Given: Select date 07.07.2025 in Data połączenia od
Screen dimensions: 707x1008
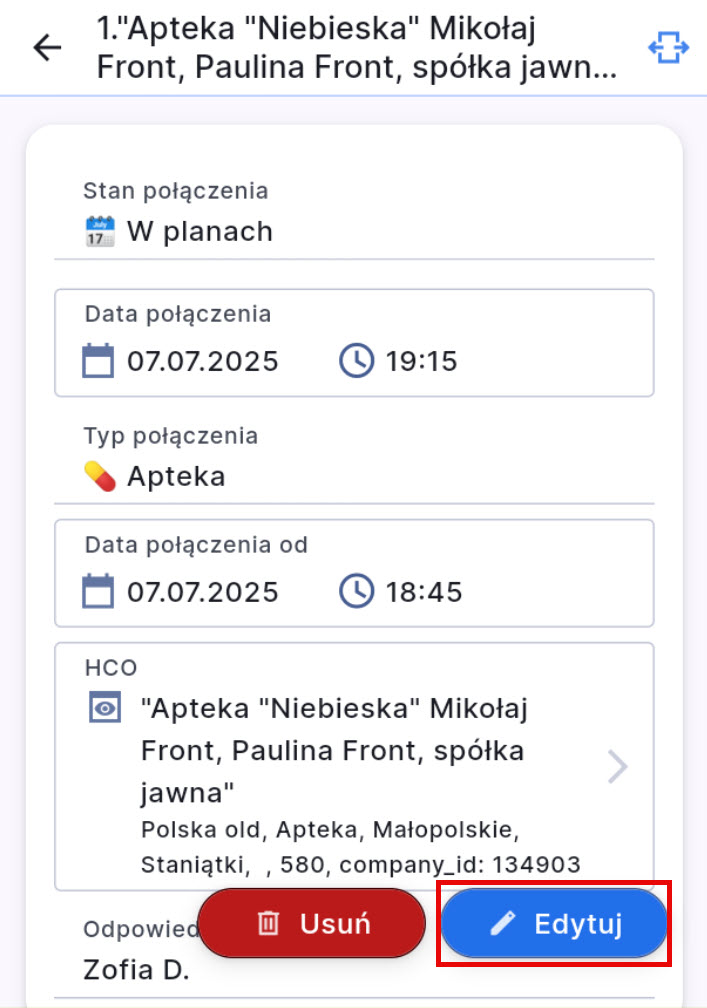Looking at the screenshot, I should 203,592.
